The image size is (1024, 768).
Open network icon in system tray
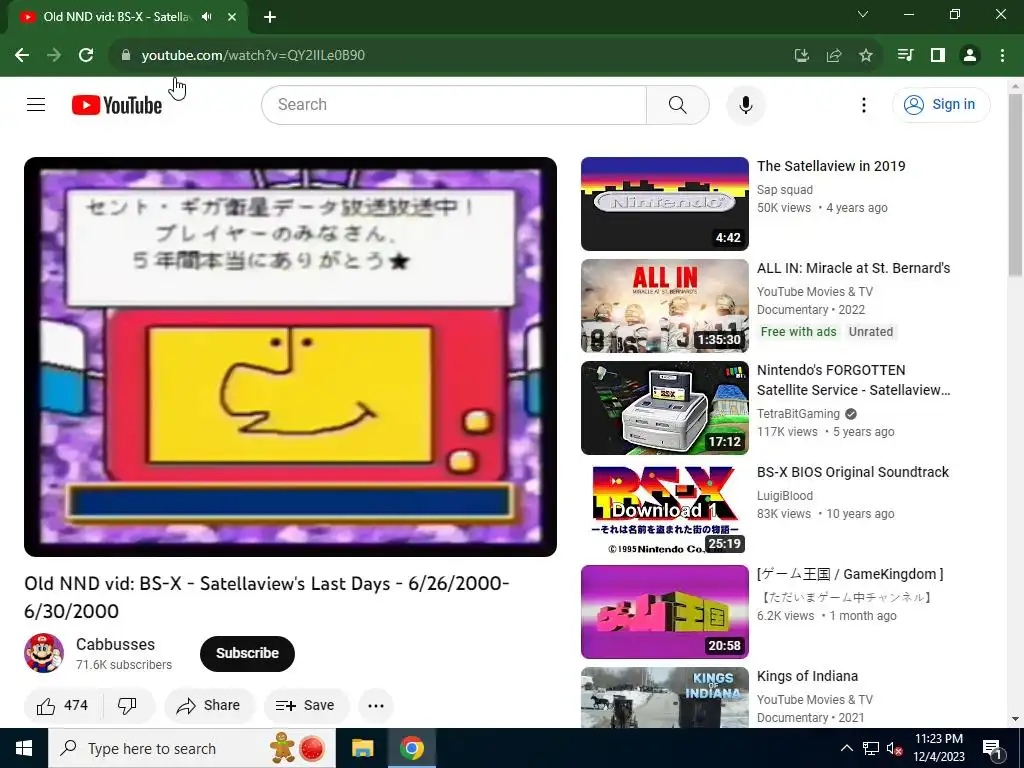(x=871, y=748)
